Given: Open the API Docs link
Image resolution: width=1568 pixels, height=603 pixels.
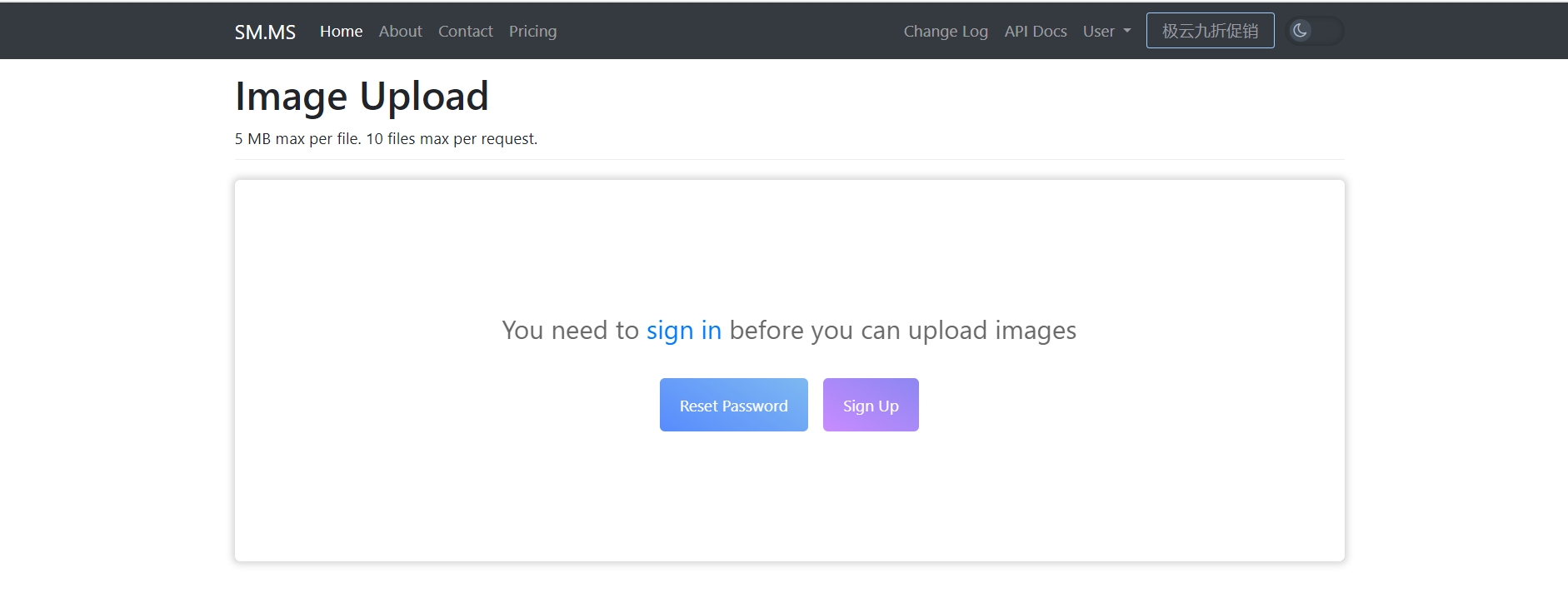Looking at the screenshot, I should (x=1035, y=31).
